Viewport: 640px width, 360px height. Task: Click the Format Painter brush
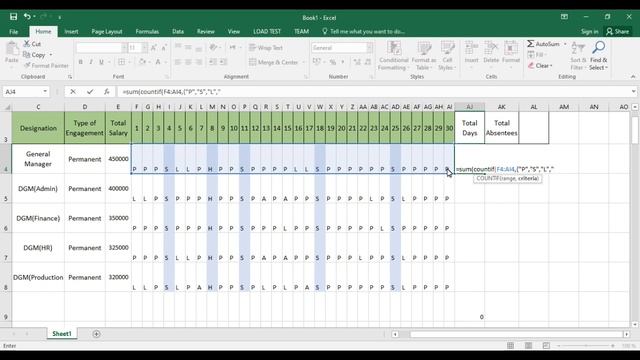pos(27,65)
